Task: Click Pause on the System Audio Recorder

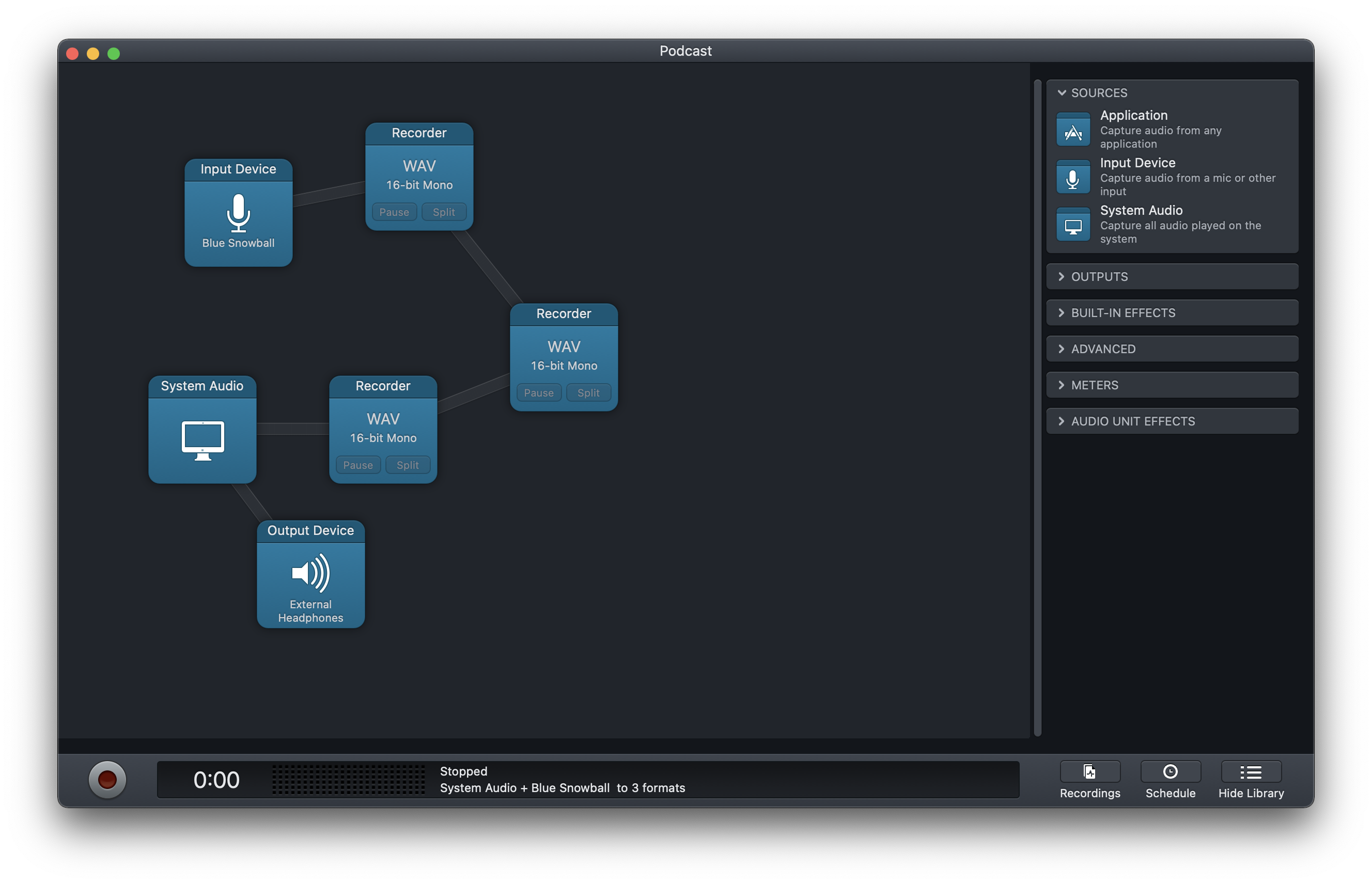Action: [358, 465]
